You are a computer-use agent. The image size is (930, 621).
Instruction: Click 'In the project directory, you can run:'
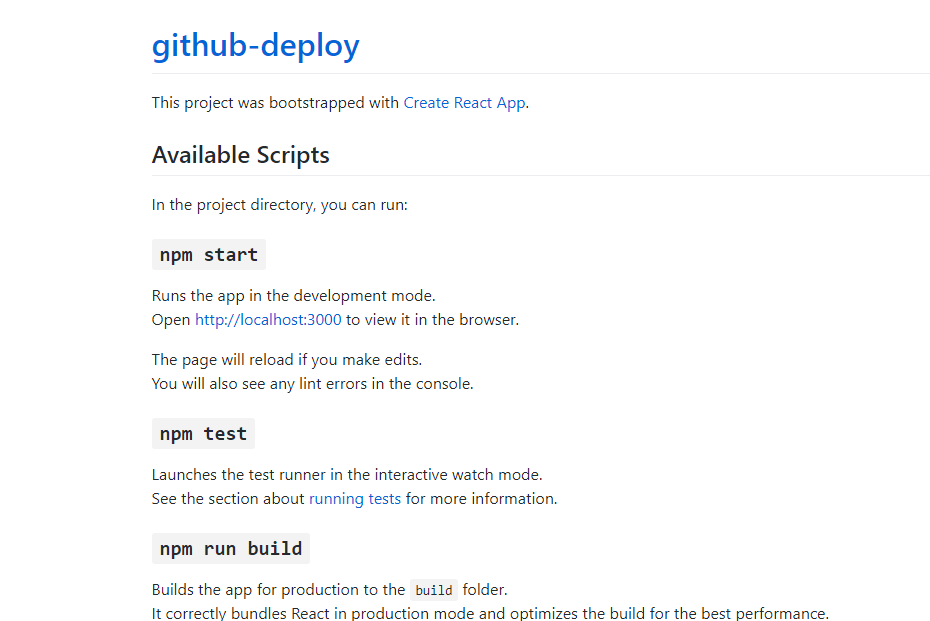279,205
